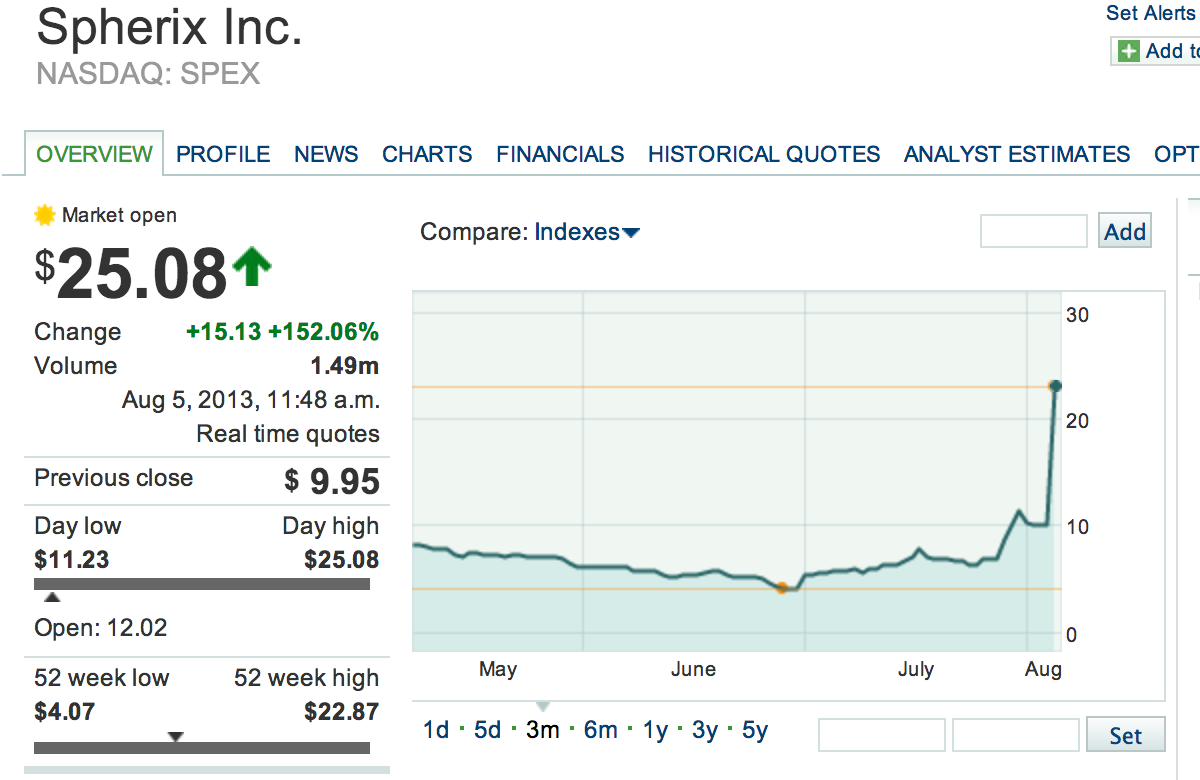Viewport: 1200px width, 780px height.
Task: Click the day range marker triangle
Action: (x=52, y=598)
